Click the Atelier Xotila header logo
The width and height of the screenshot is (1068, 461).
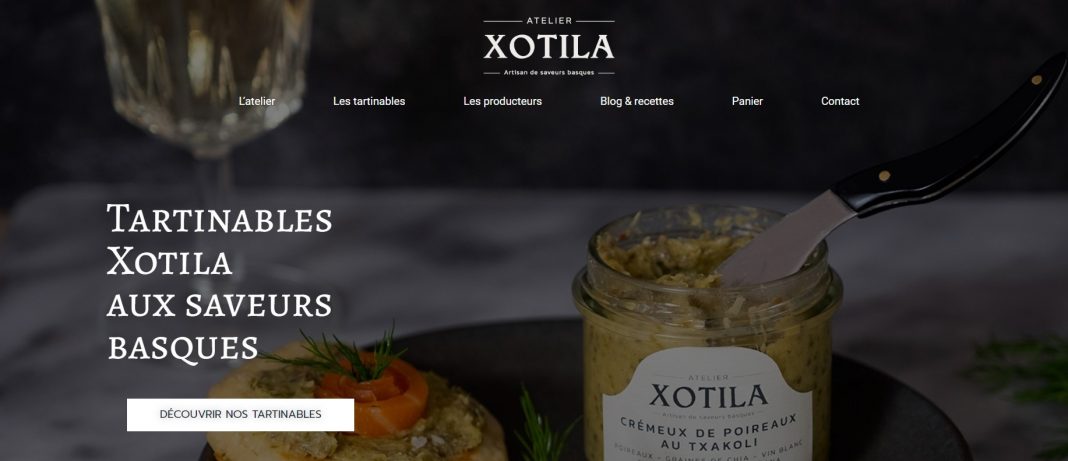pos(549,46)
